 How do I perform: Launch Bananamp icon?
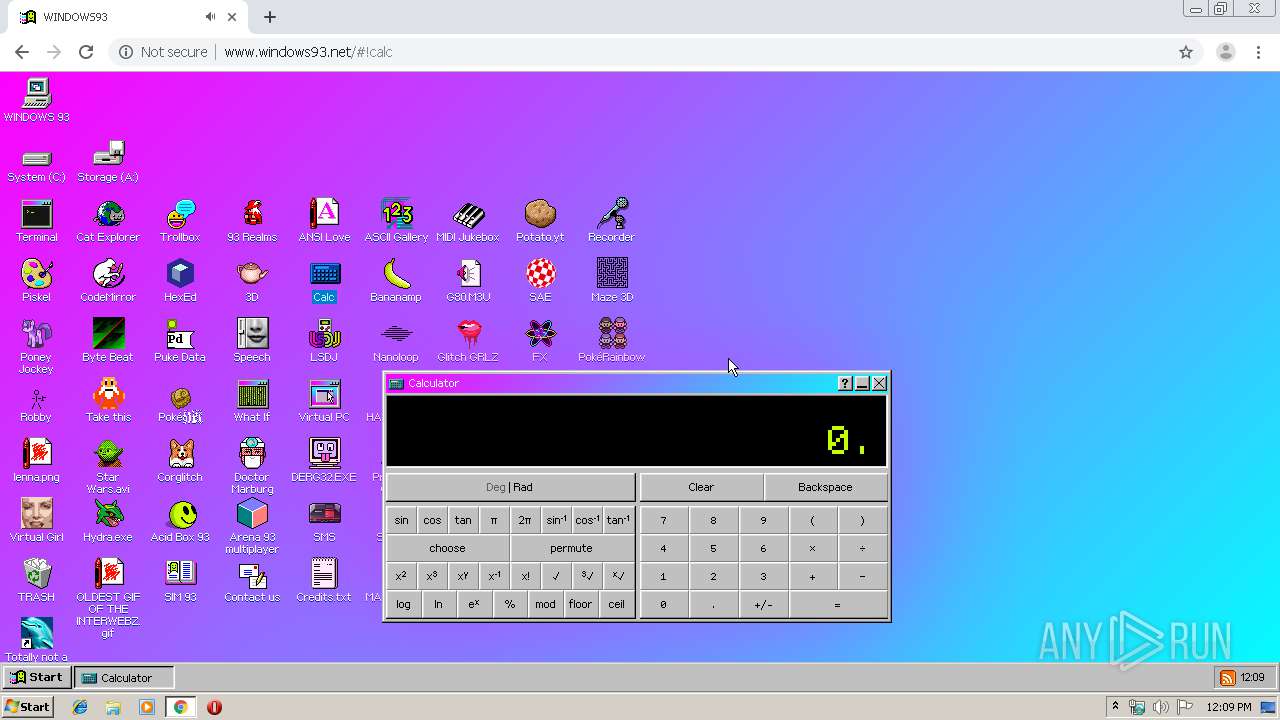396,281
